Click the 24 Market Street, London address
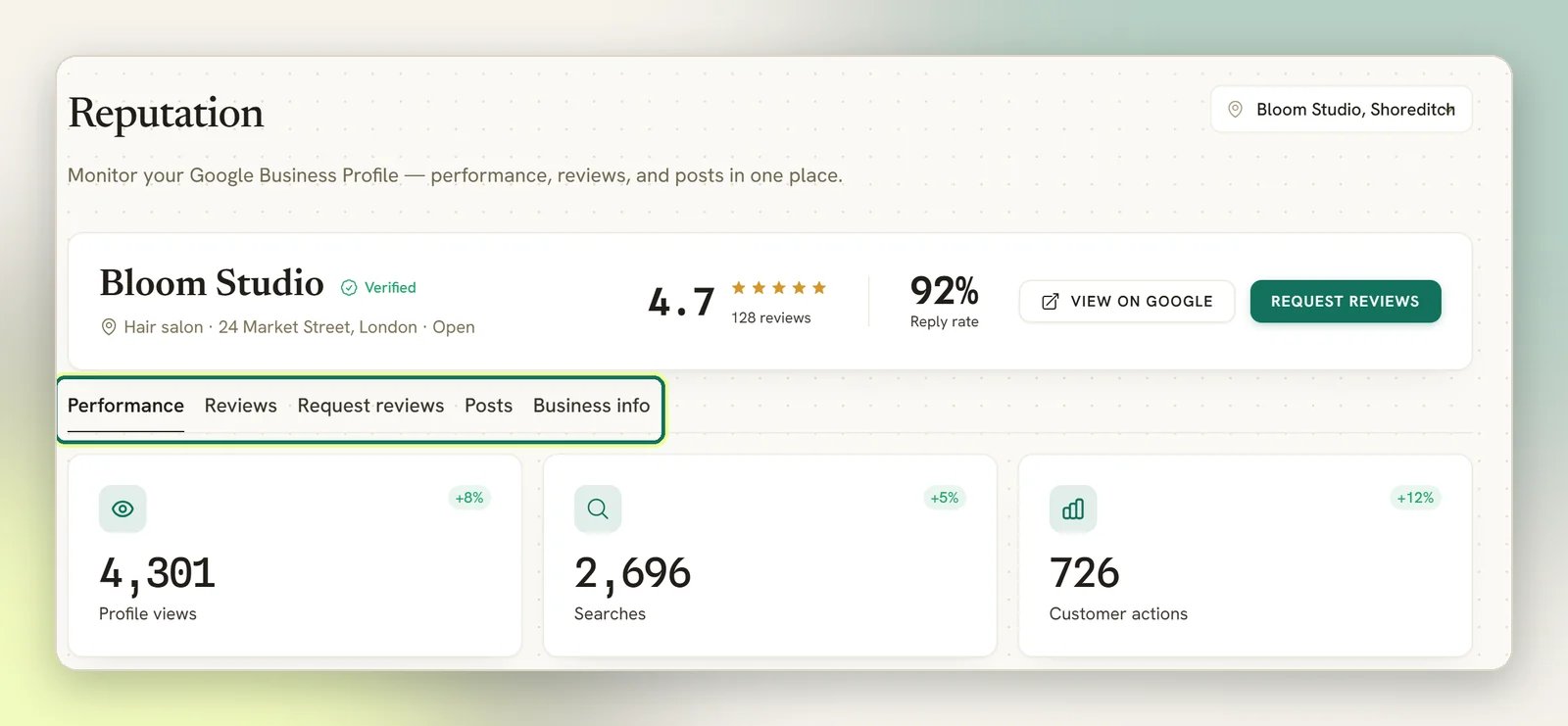This screenshot has width=1568, height=726. pos(318,327)
